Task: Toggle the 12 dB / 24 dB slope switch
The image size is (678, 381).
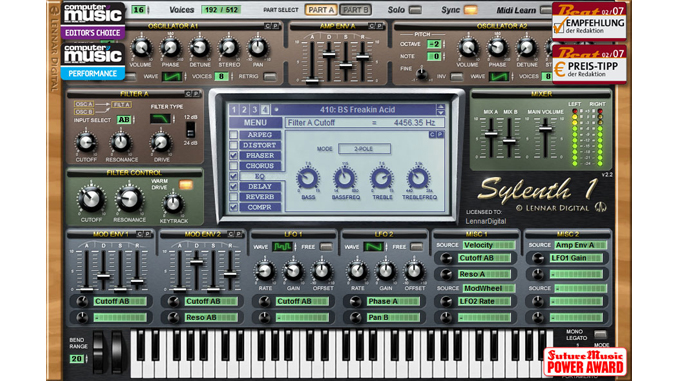Action: pyautogui.click(x=190, y=130)
